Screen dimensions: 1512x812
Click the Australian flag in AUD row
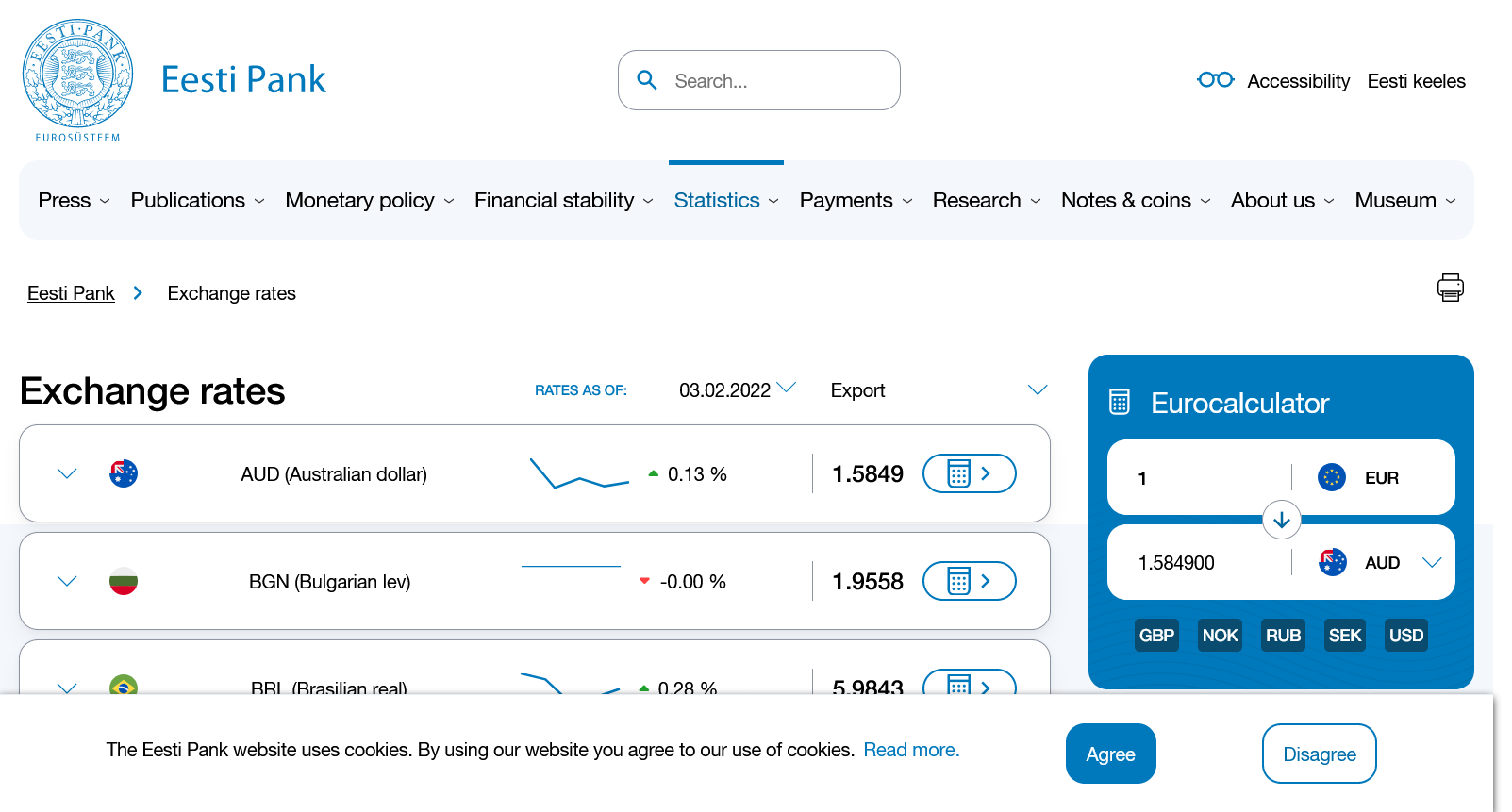coord(124,473)
